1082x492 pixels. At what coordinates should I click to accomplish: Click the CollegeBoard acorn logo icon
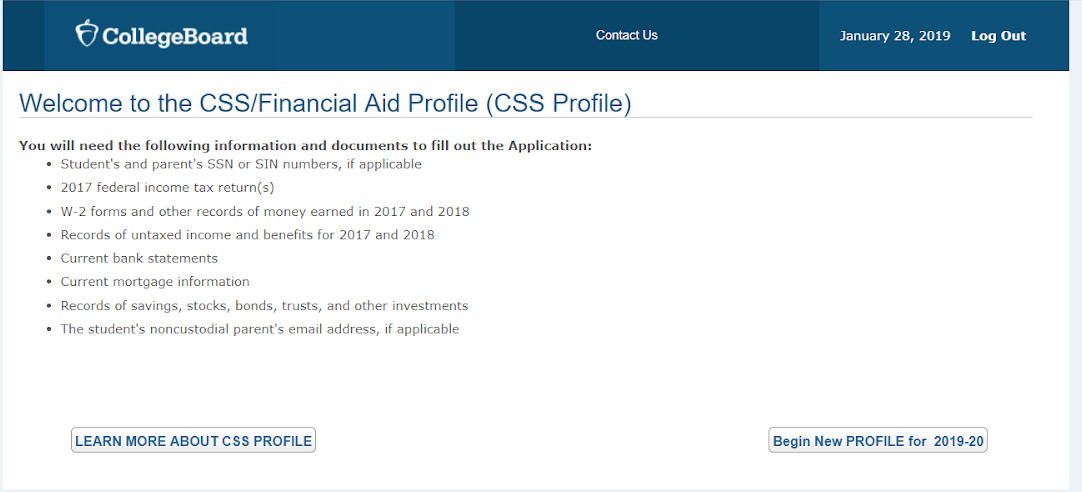click(87, 33)
